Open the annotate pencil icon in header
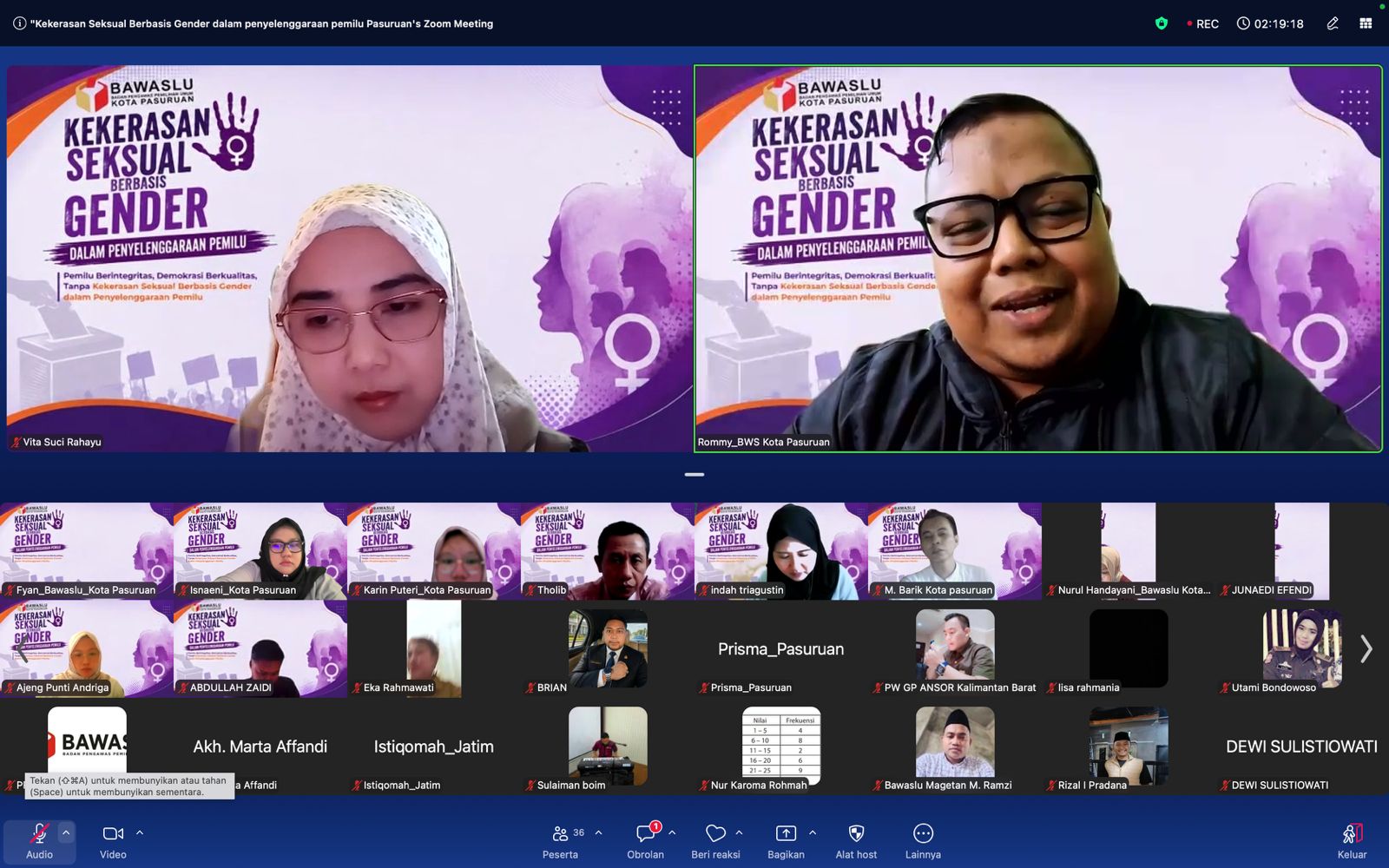 tap(1333, 23)
